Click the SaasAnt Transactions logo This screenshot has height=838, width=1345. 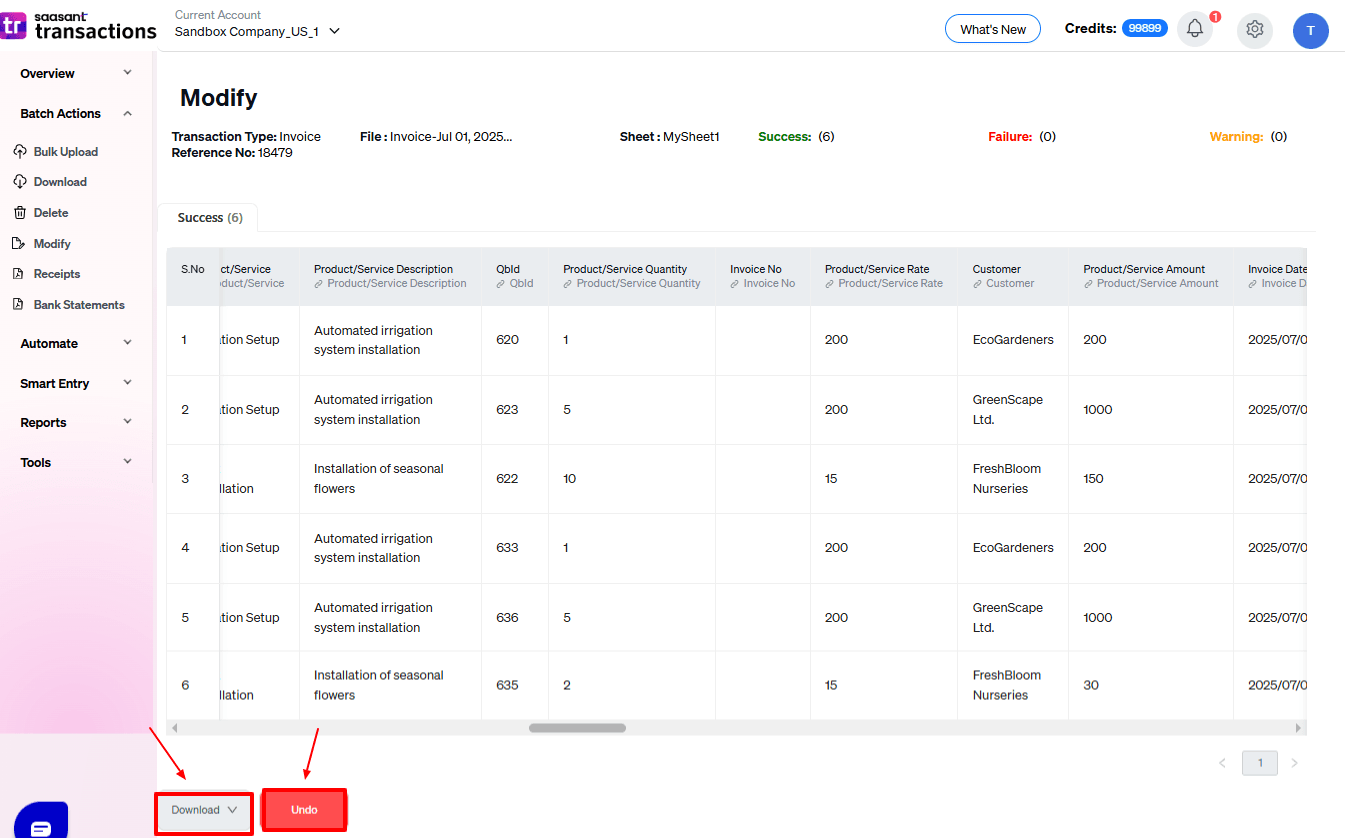pyautogui.click(x=80, y=25)
